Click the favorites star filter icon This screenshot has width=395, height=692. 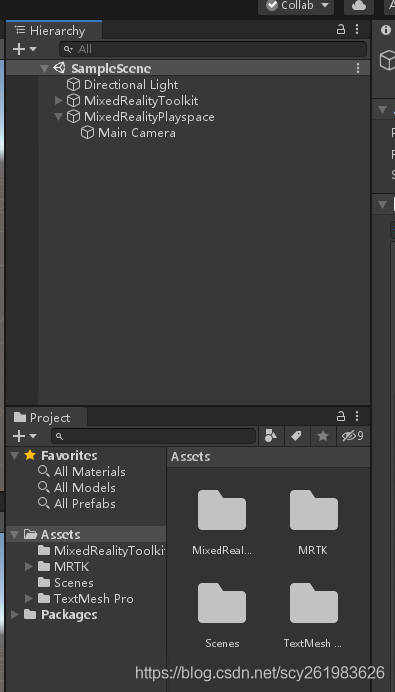(323, 436)
